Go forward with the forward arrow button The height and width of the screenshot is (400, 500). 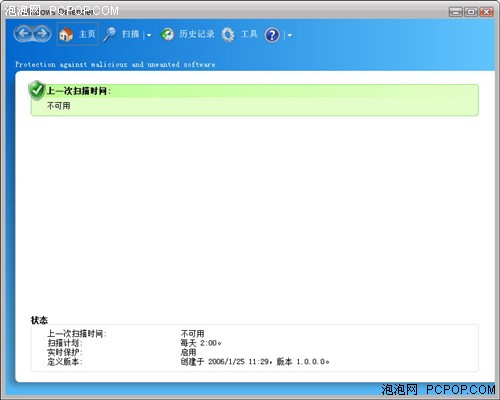(42, 33)
